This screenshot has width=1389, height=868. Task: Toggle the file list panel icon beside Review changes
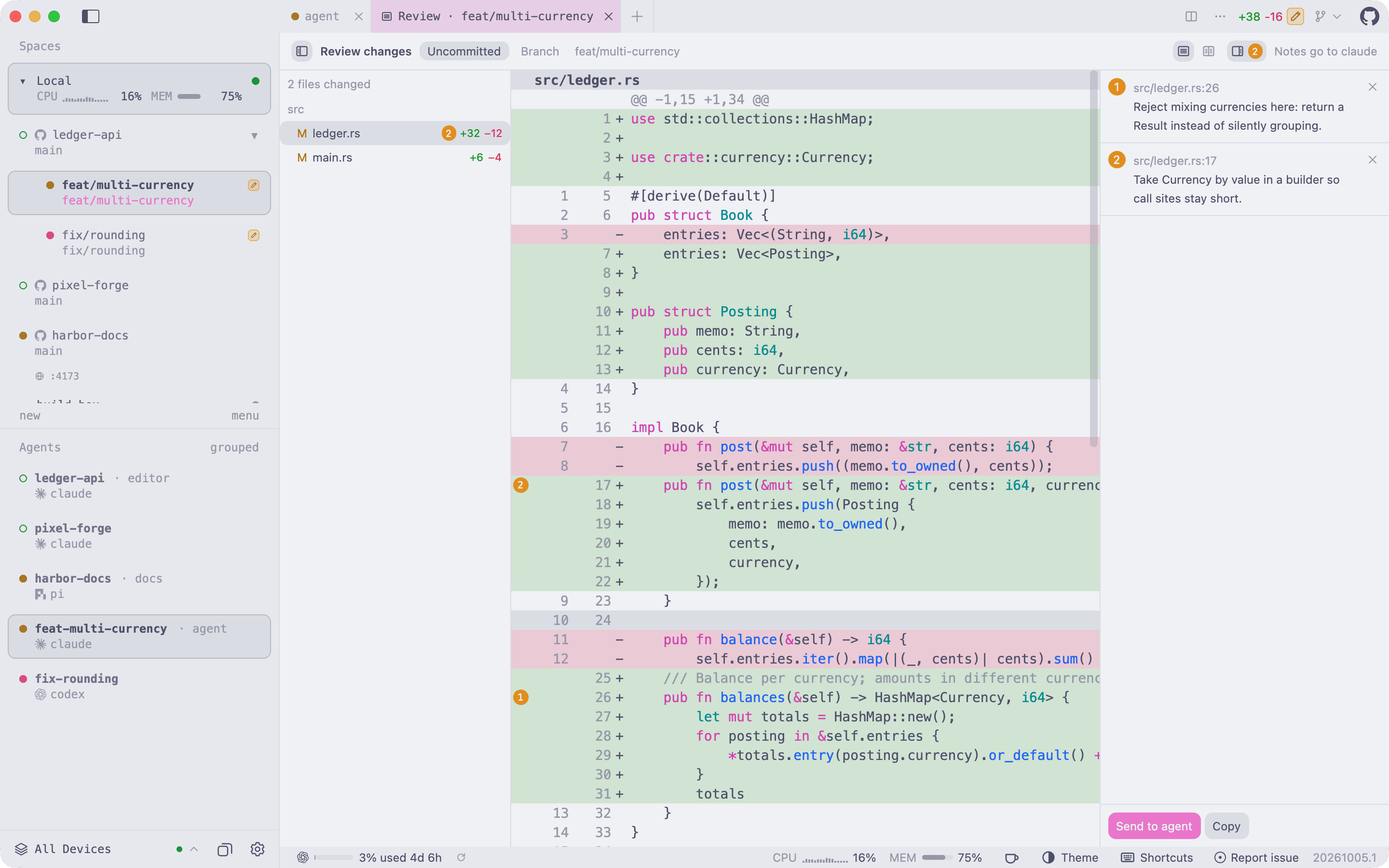click(301, 51)
